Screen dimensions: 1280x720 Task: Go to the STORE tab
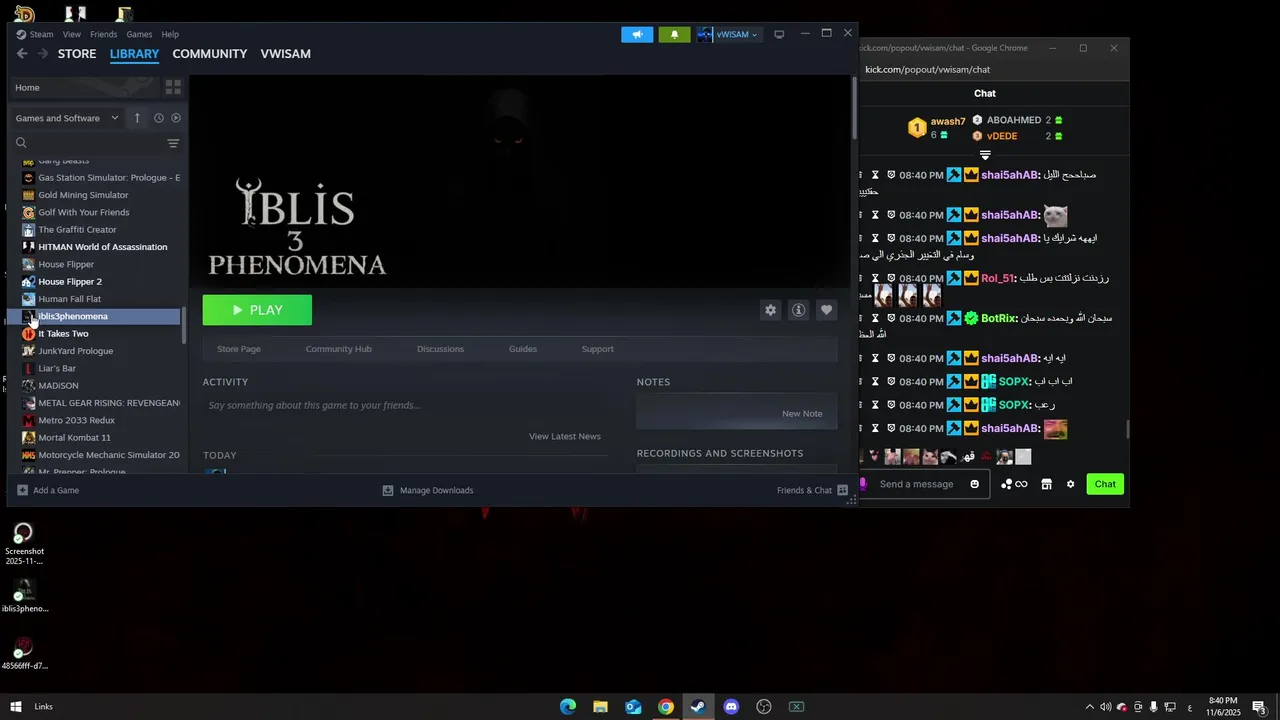pyautogui.click(x=77, y=54)
